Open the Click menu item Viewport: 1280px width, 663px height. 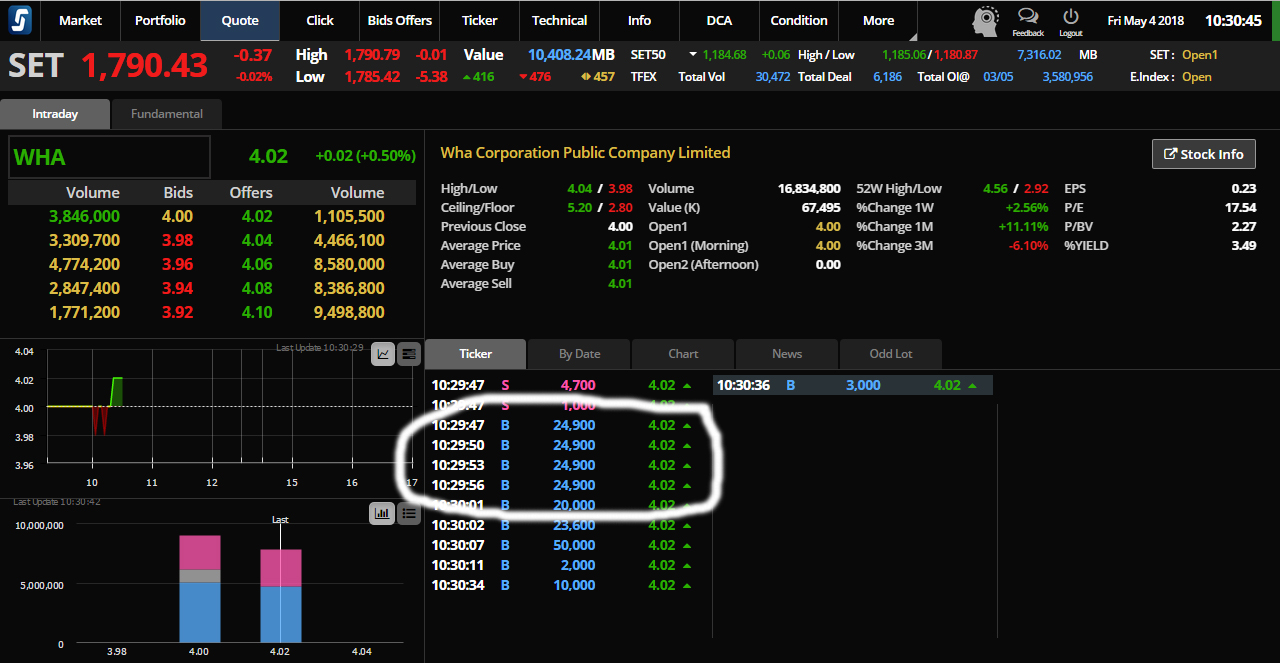[320, 20]
